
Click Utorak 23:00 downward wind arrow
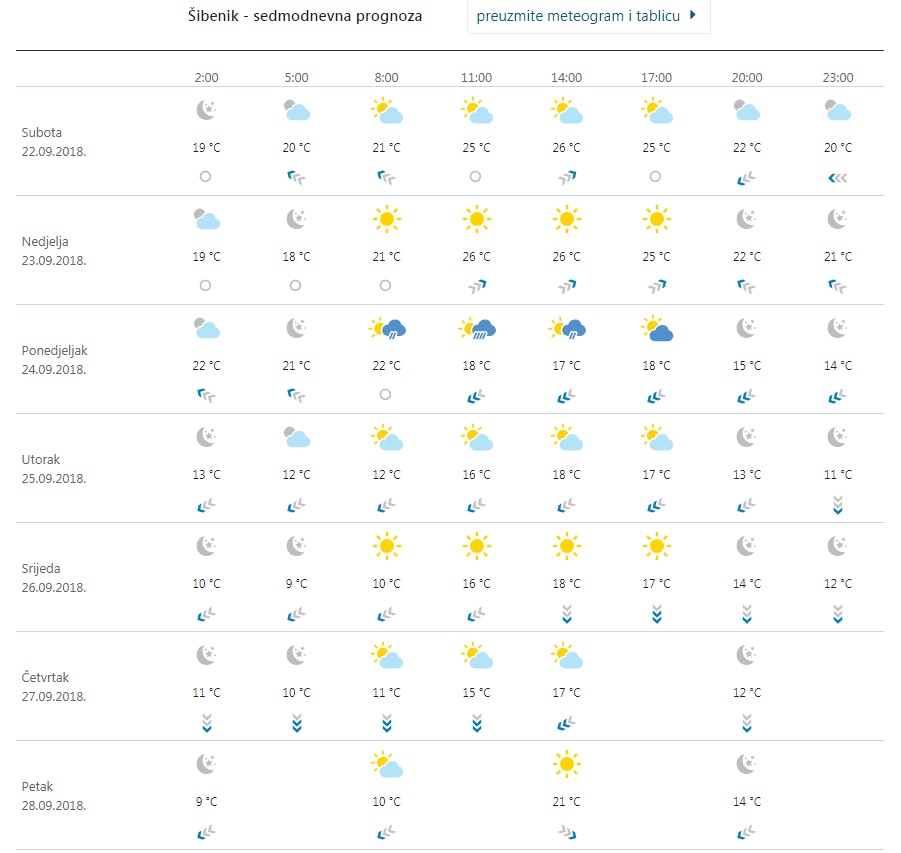838,505
